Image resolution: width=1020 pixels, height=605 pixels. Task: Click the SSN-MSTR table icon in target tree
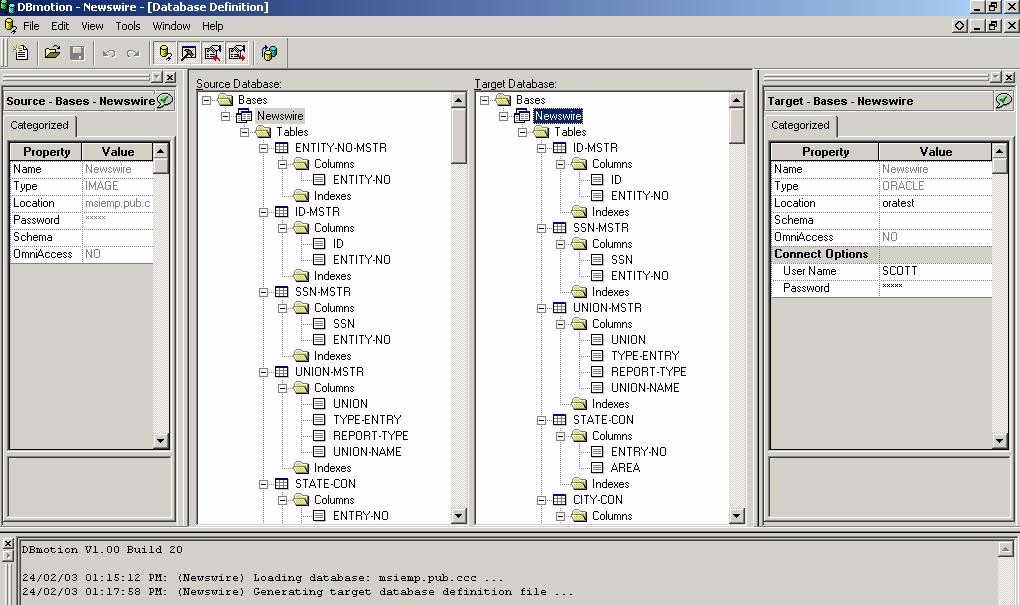click(559, 228)
